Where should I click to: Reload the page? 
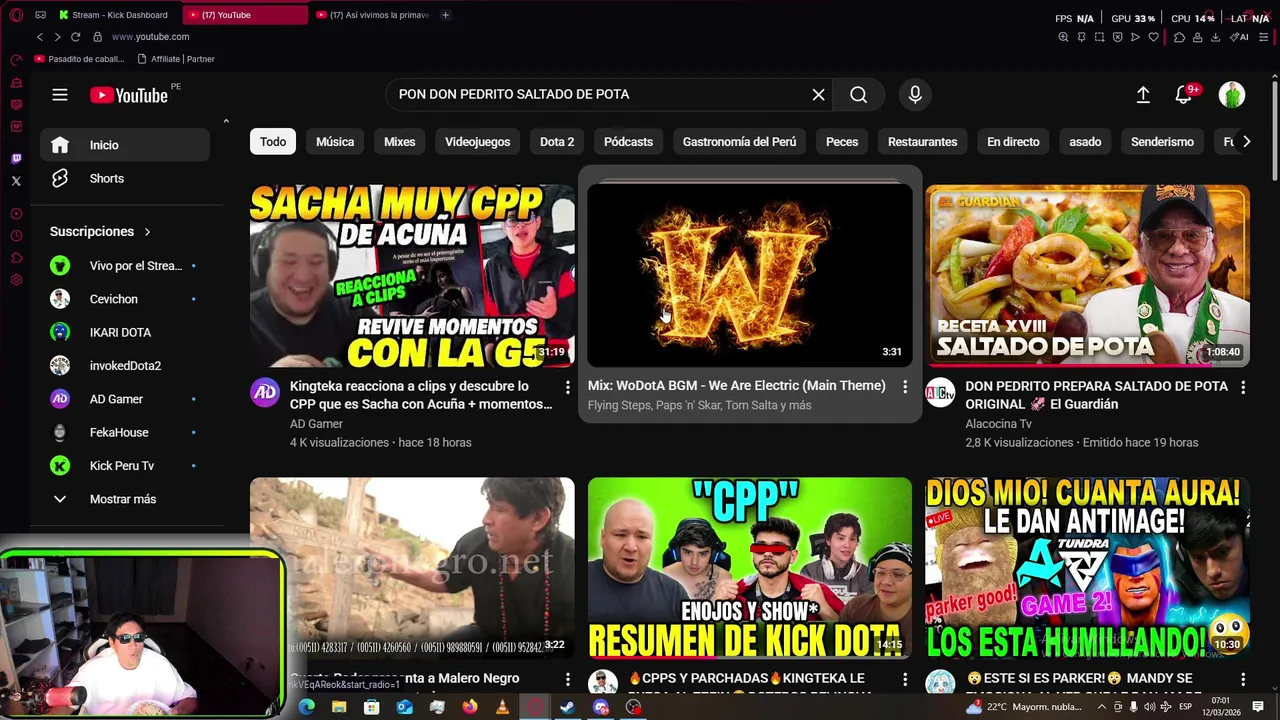coord(75,37)
